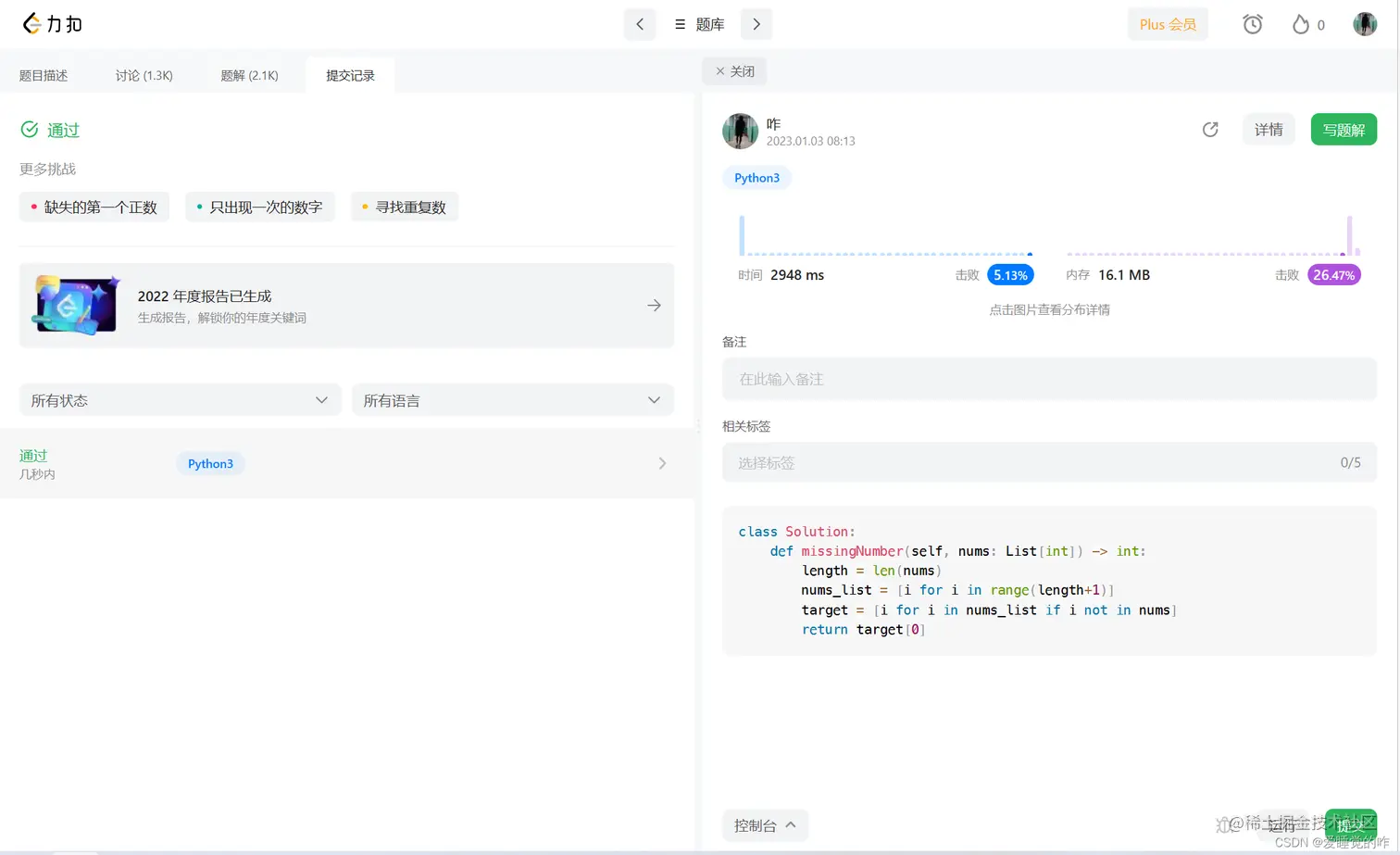Open annual report via arrow icon
Image resolution: width=1400 pixels, height=855 pixels.
point(654,305)
